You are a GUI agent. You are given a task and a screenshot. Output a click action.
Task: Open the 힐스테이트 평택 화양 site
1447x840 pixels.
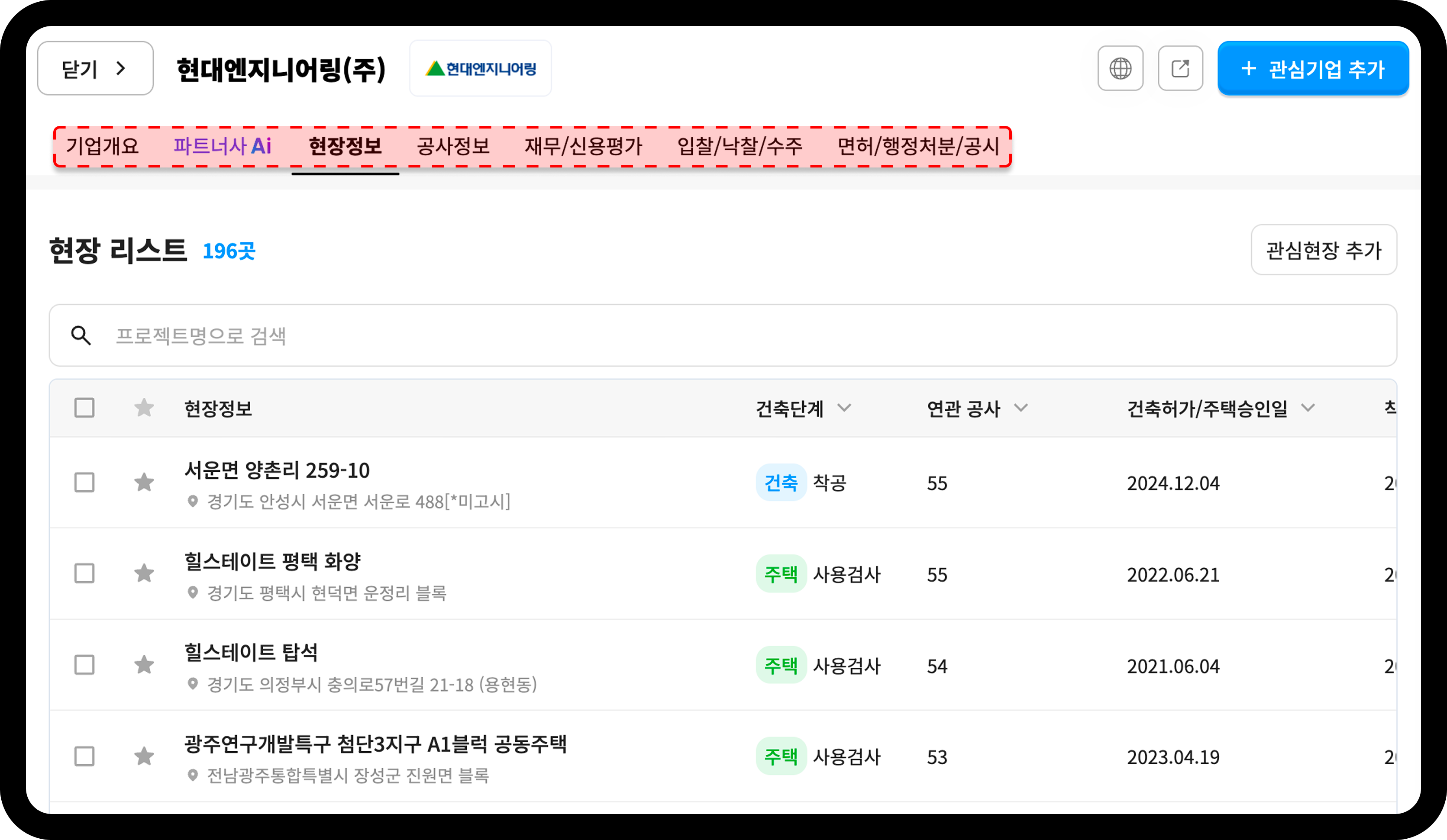point(272,562)
